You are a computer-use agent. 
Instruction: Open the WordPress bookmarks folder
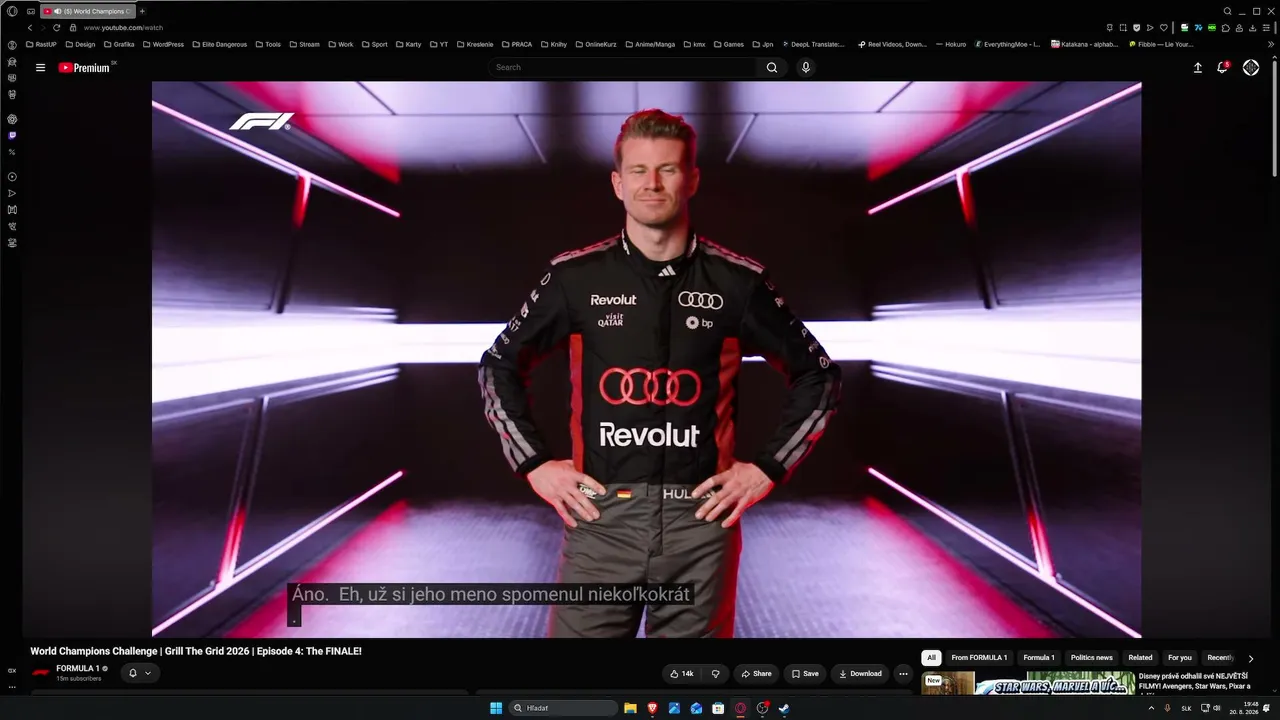click(162, 44)
